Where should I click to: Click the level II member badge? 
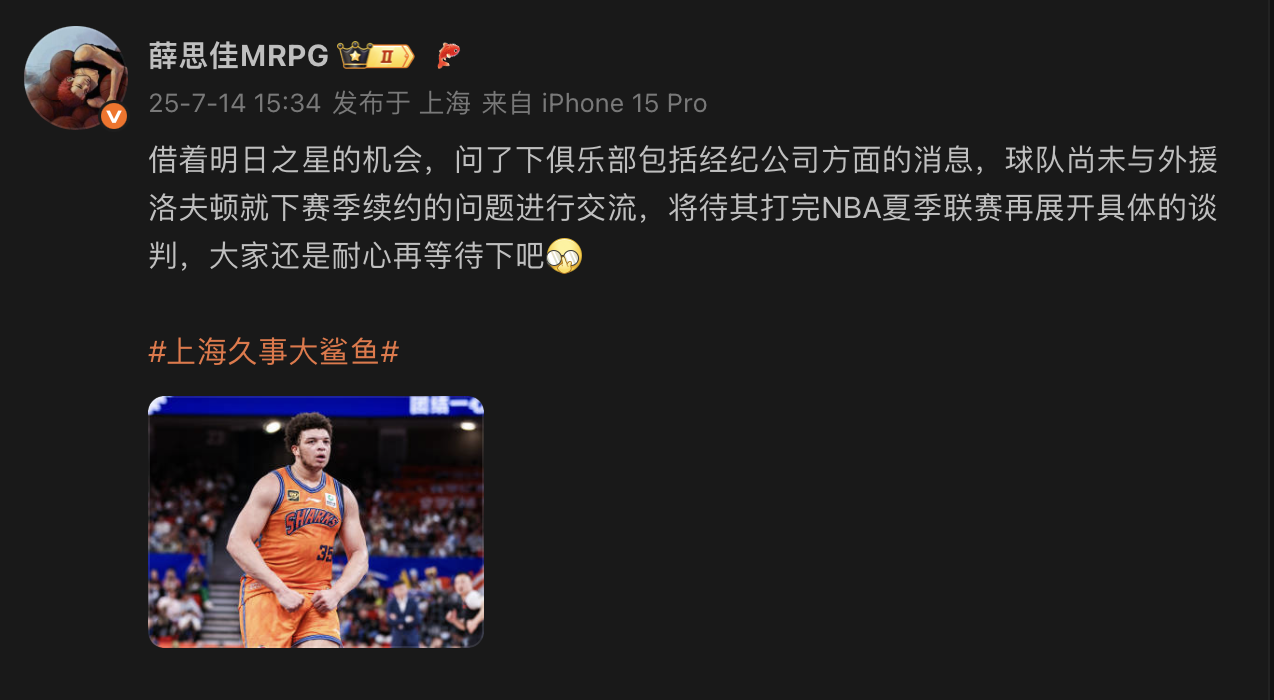coord(391,57)
